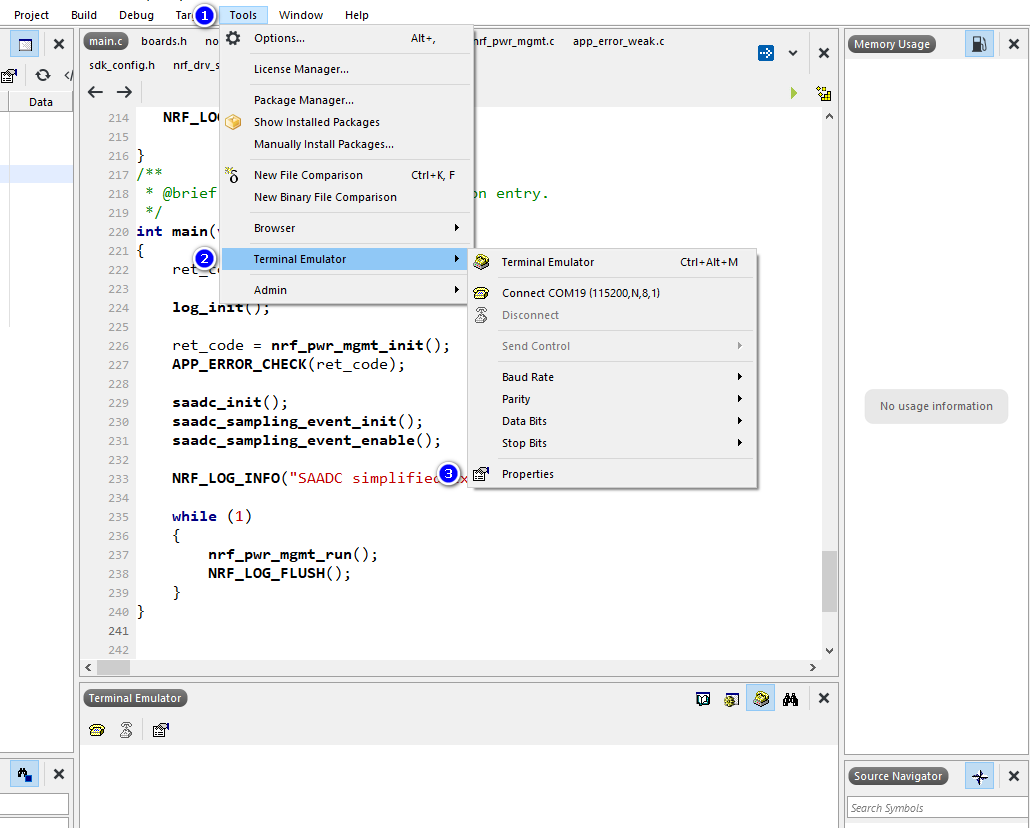Click find binoculars icon bottom-left panel
Screen dimensions: 1030x828
25,775
